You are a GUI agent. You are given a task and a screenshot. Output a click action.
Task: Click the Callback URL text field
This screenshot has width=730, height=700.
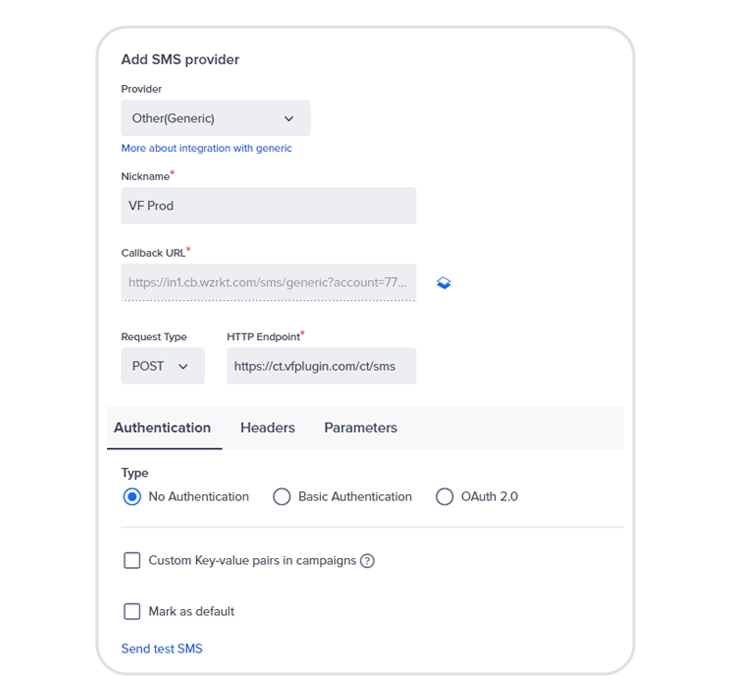[269, 282]
